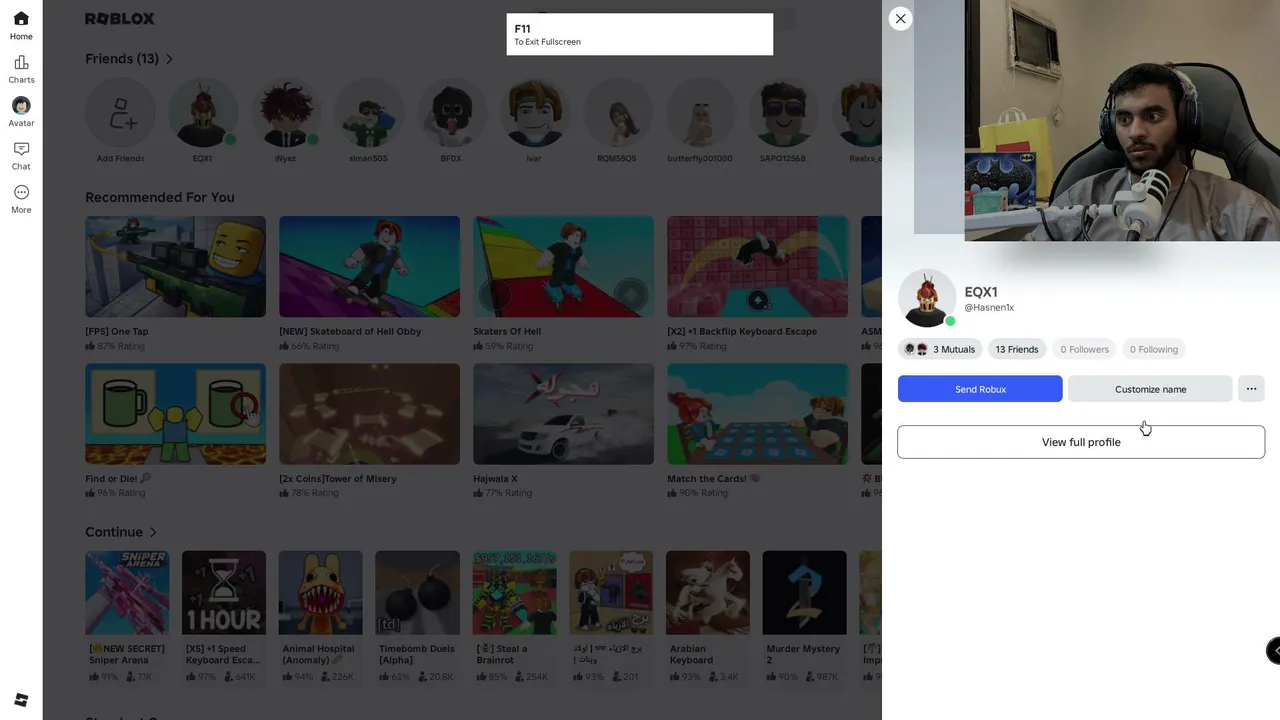Open friend butterfly001000's avatar
The image size is (1280, 720).
pyautogui.click(x=700, y=113)
